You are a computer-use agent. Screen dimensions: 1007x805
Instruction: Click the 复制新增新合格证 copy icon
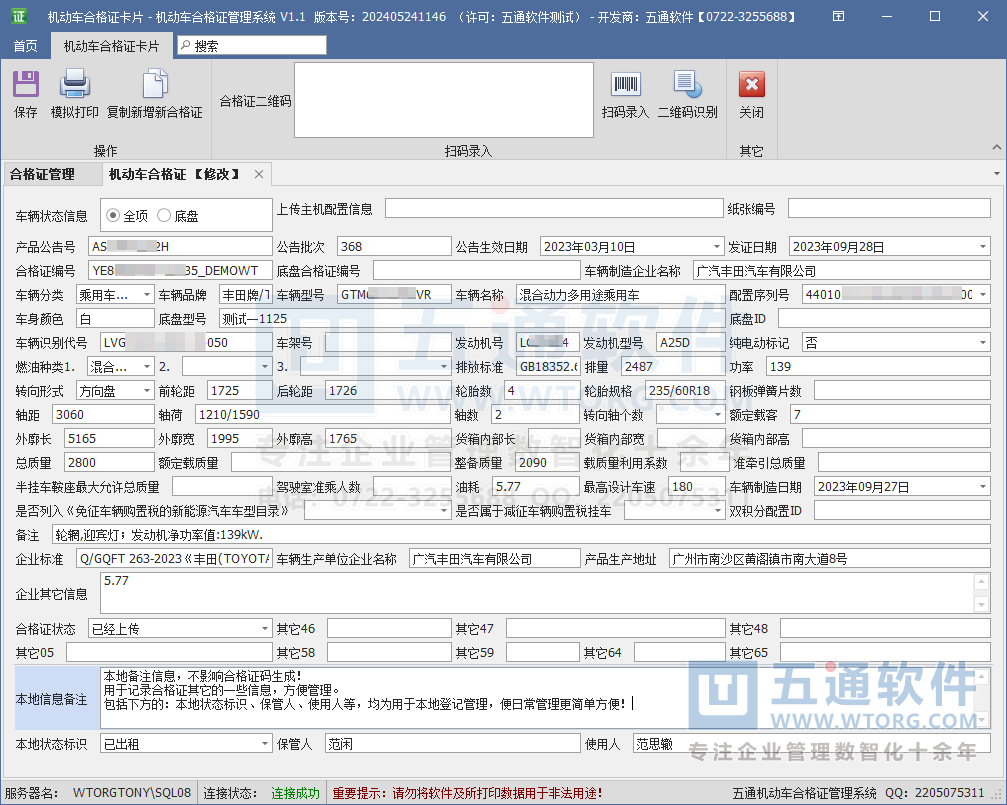154,85
